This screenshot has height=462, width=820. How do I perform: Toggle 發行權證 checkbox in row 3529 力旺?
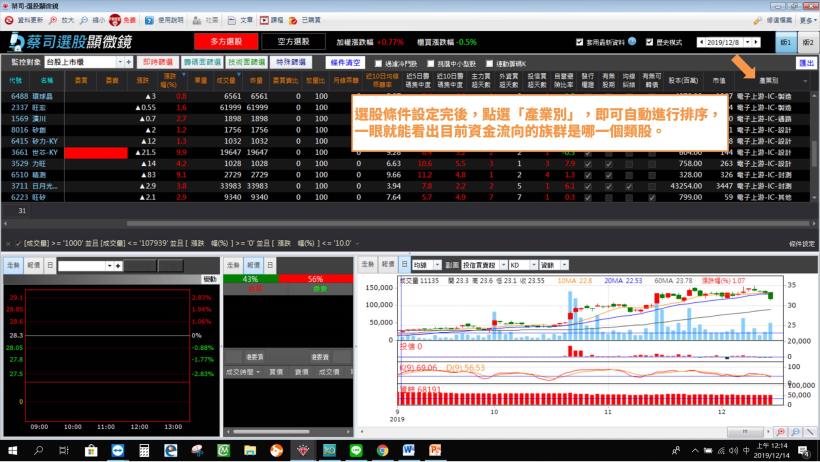pyautogui.click(x=588, y=164)
